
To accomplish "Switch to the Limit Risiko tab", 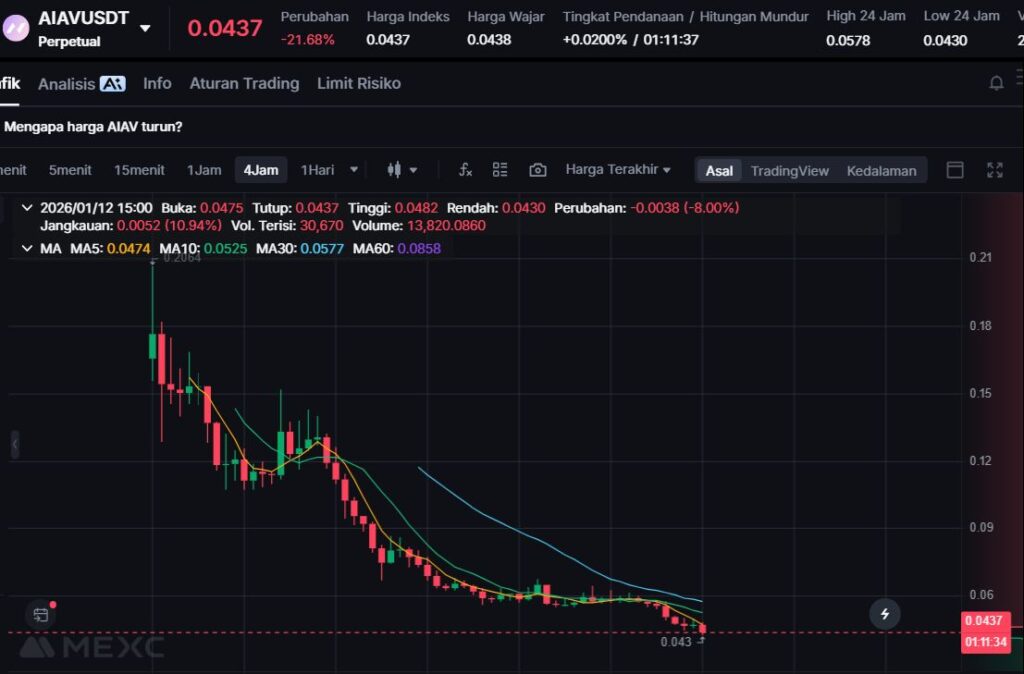I will (358, 83).
